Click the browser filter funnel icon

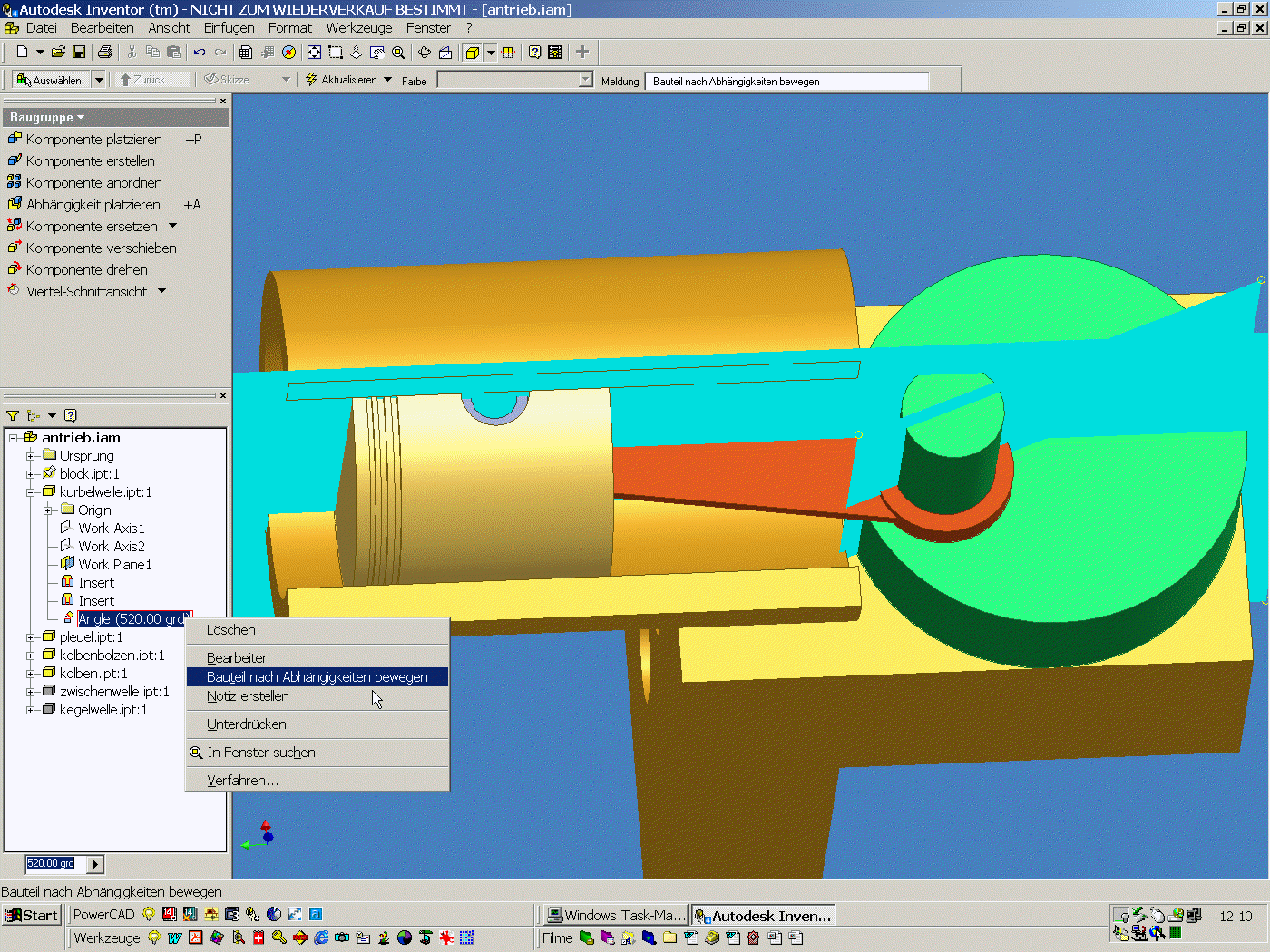point(13,415)
